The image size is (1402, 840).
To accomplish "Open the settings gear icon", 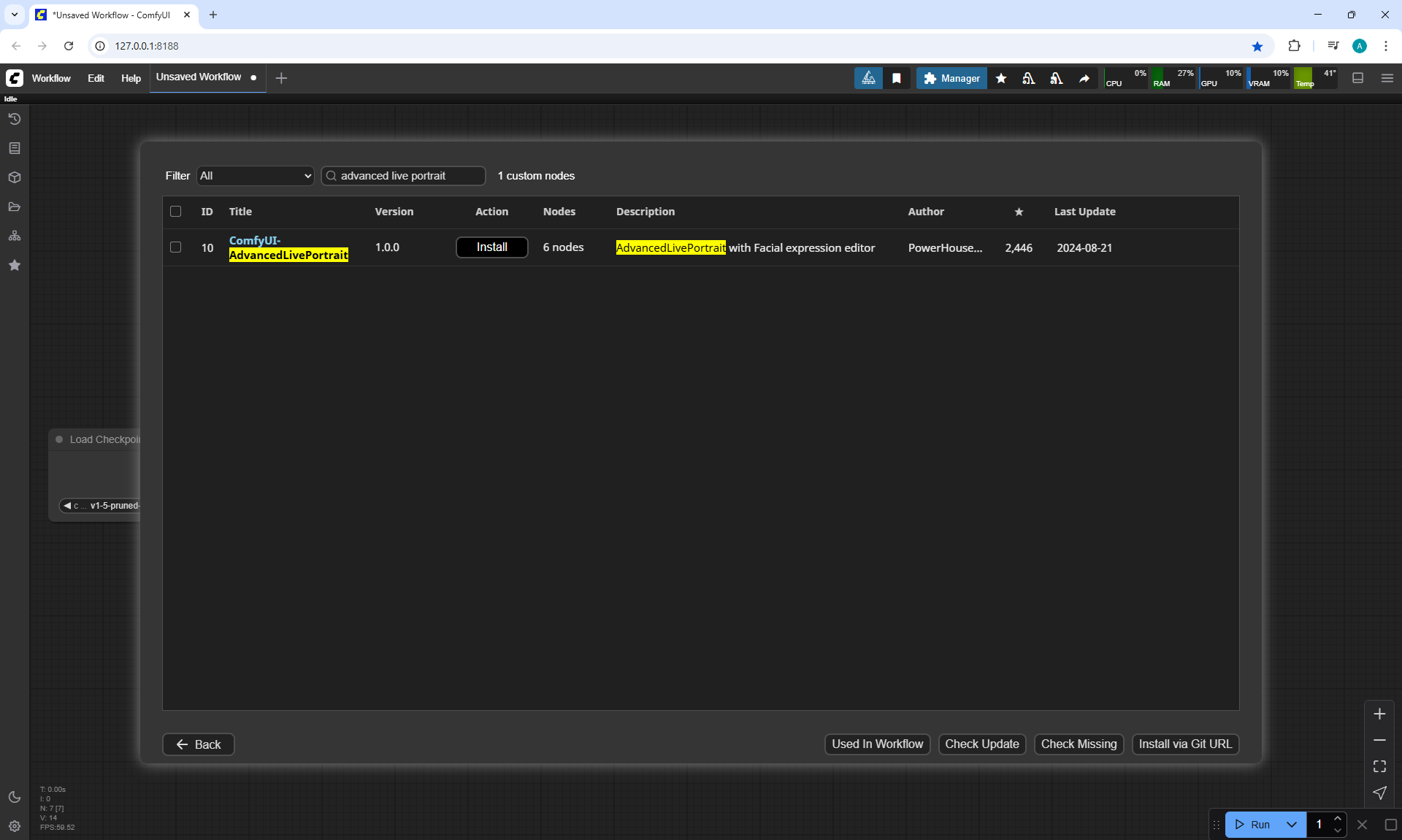I will (15, 826).
